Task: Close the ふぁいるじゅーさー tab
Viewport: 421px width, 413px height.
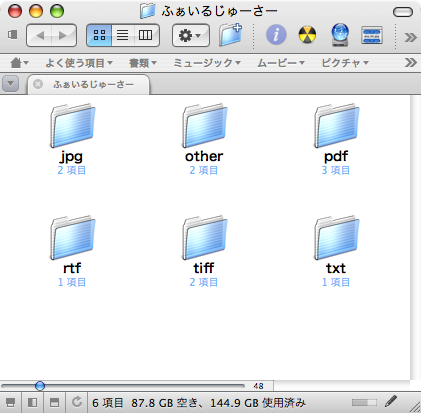Action: [38, 84]
